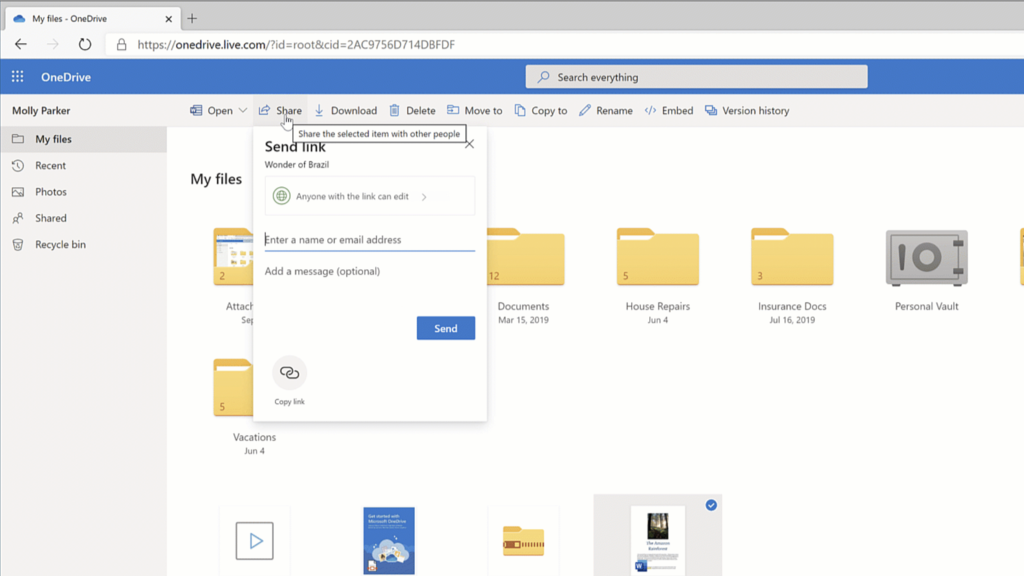This screenshot has width=1024, height=576.
Task: Click Download in the command bar
Action: [x=345, y=110]
